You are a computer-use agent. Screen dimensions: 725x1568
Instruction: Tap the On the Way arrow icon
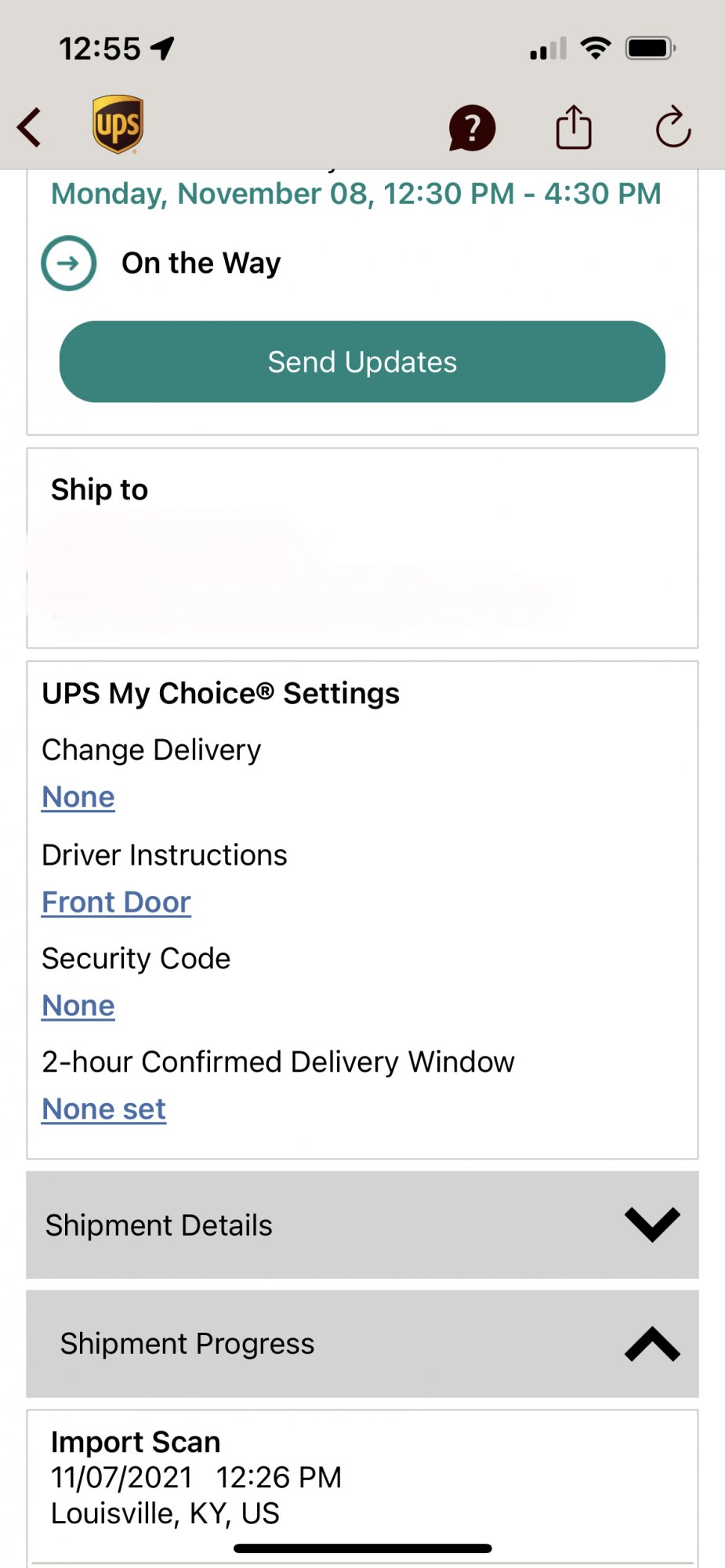[x=69, y=263]
